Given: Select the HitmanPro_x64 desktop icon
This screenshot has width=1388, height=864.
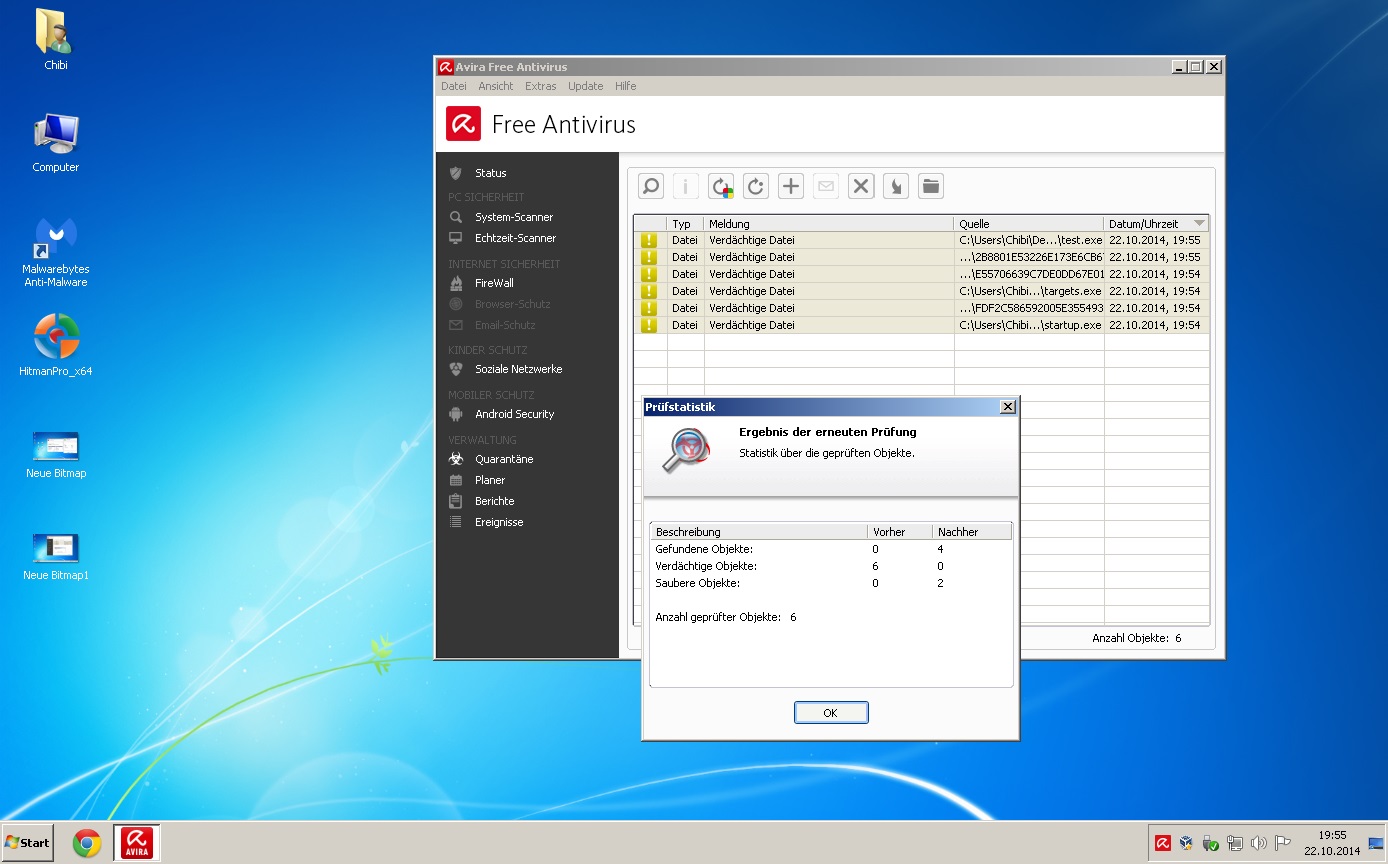Looking at the screenshot, I should point(56,345).
